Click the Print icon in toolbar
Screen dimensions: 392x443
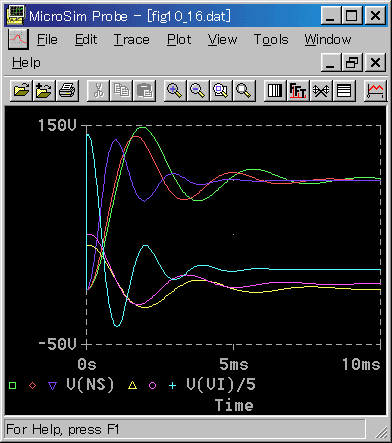tap(67, 90)
